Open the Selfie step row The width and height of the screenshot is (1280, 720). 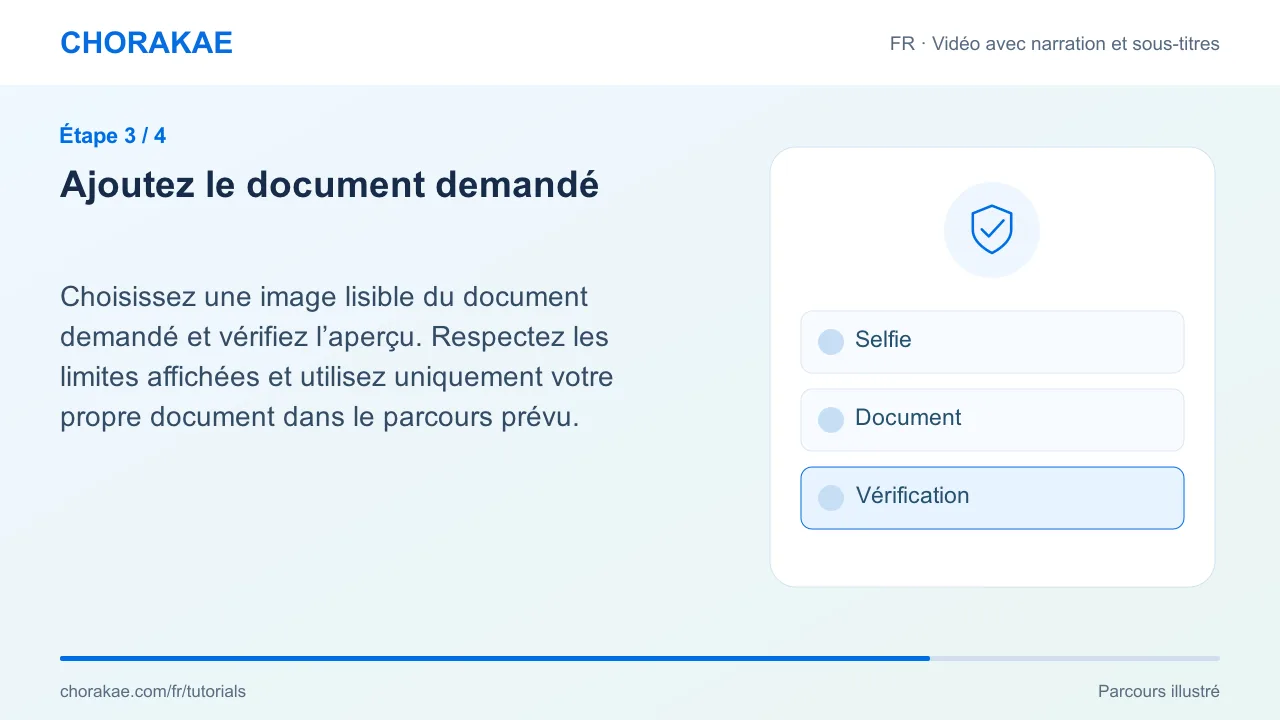[992, 342]
